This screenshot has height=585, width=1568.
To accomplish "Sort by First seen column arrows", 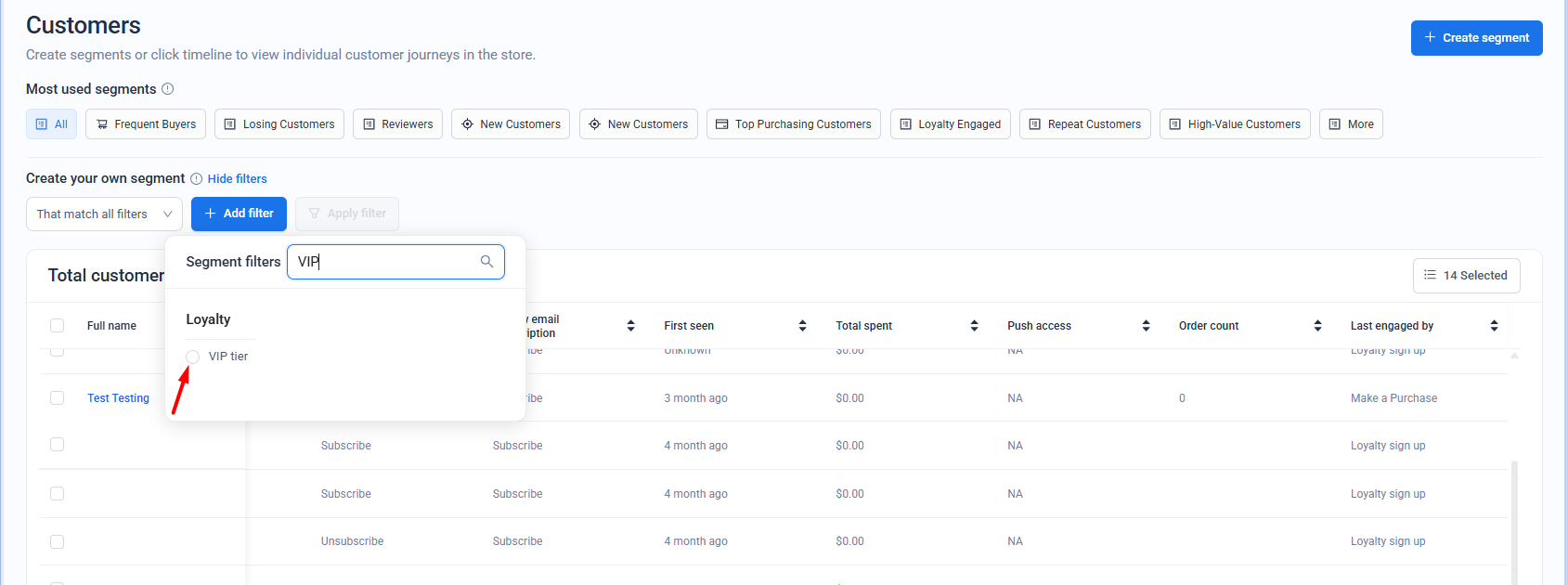I will tap(802, 326).
